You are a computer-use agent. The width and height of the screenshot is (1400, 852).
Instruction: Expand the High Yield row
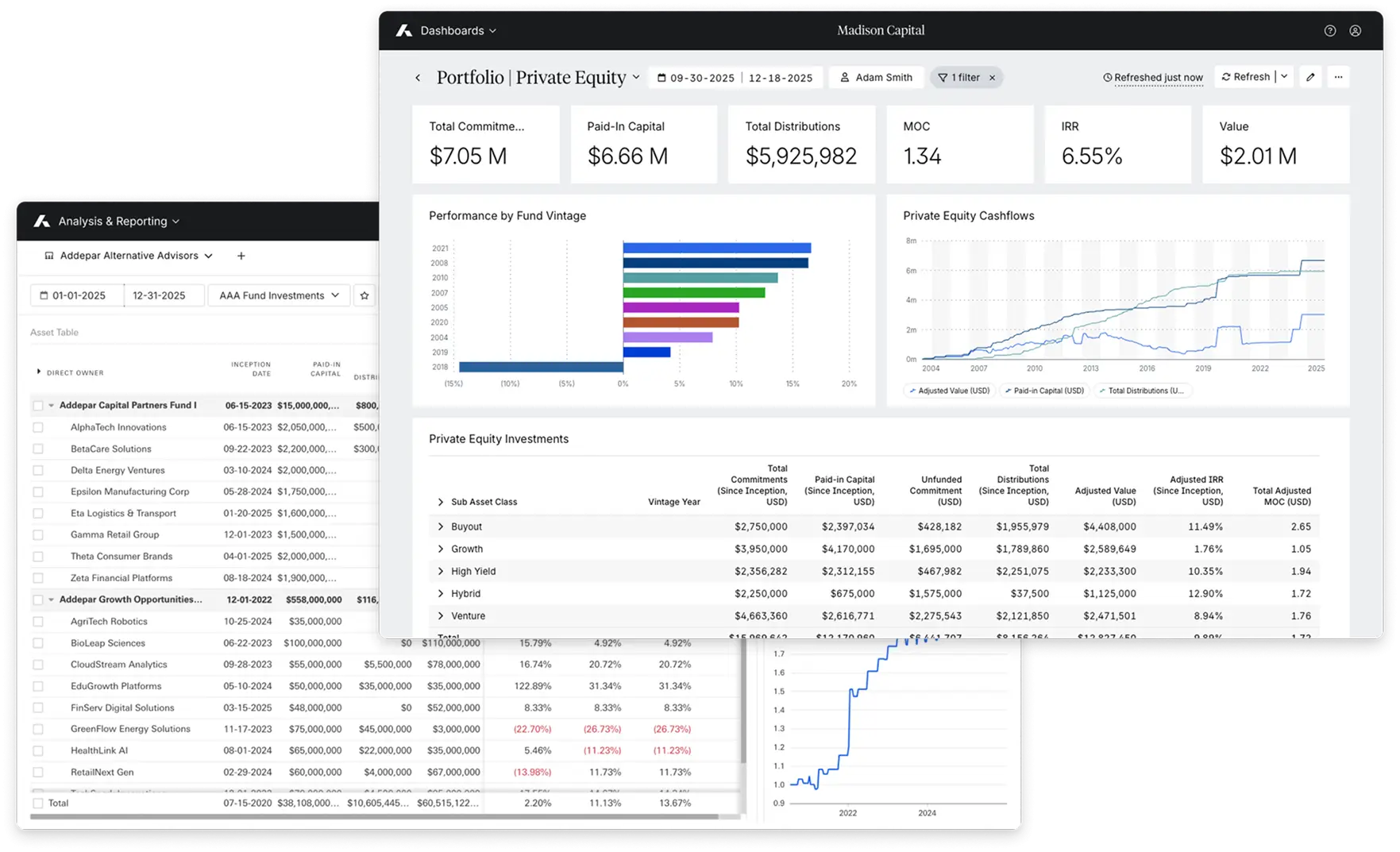click(441, 571)
